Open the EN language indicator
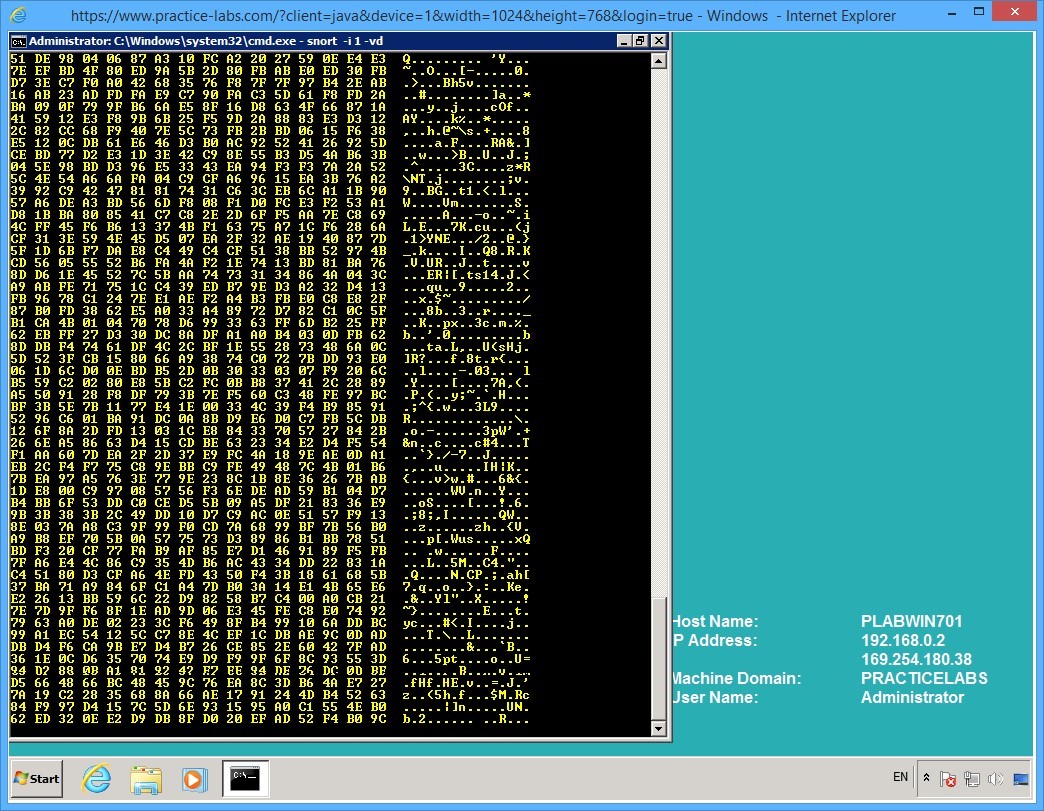 [899, 777]
